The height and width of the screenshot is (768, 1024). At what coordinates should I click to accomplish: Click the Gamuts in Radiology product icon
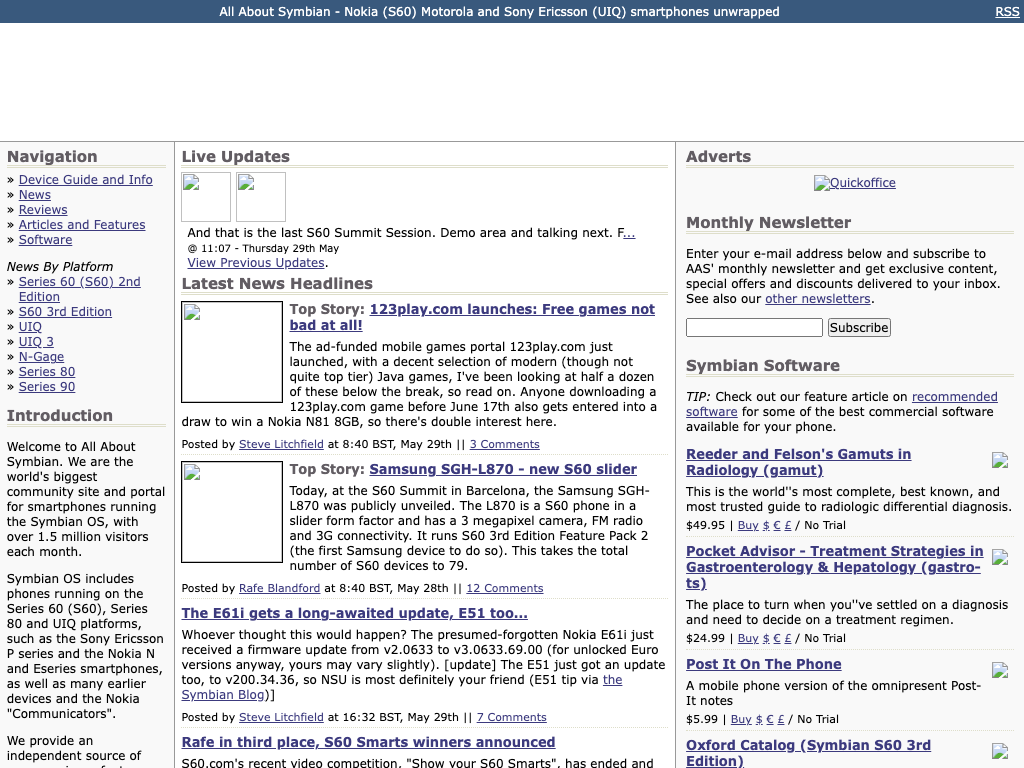point(1000,460)
